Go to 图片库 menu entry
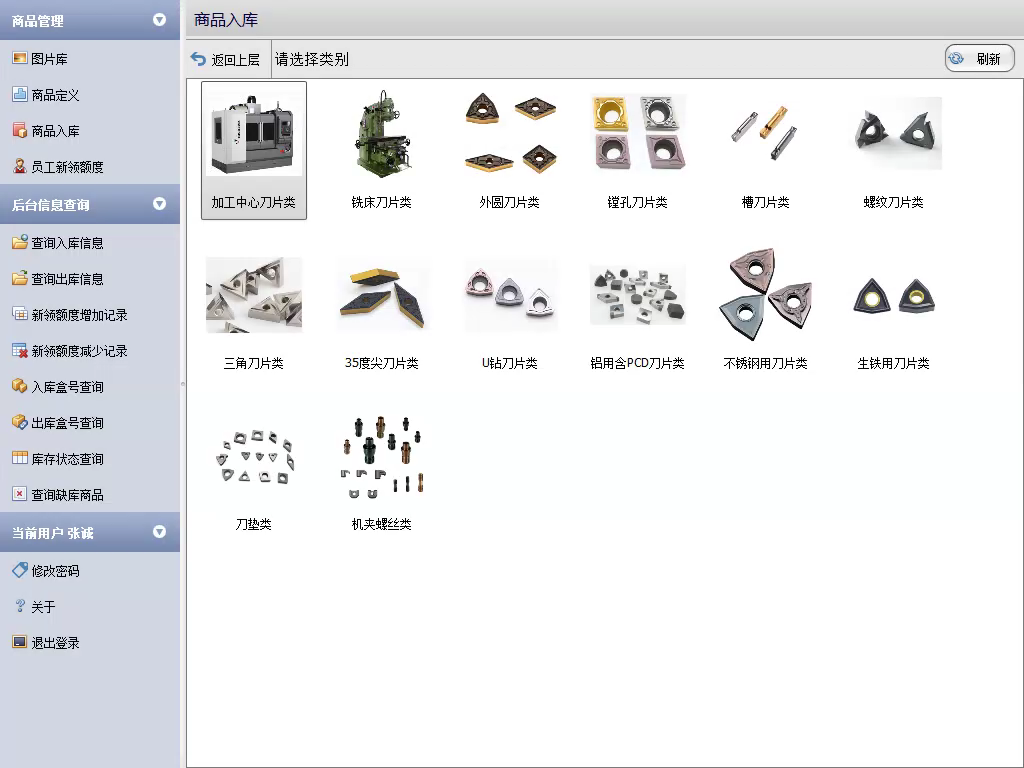The width and height of the screenshot is (1024, 768). pyautogui.click(x=50, y=59)
